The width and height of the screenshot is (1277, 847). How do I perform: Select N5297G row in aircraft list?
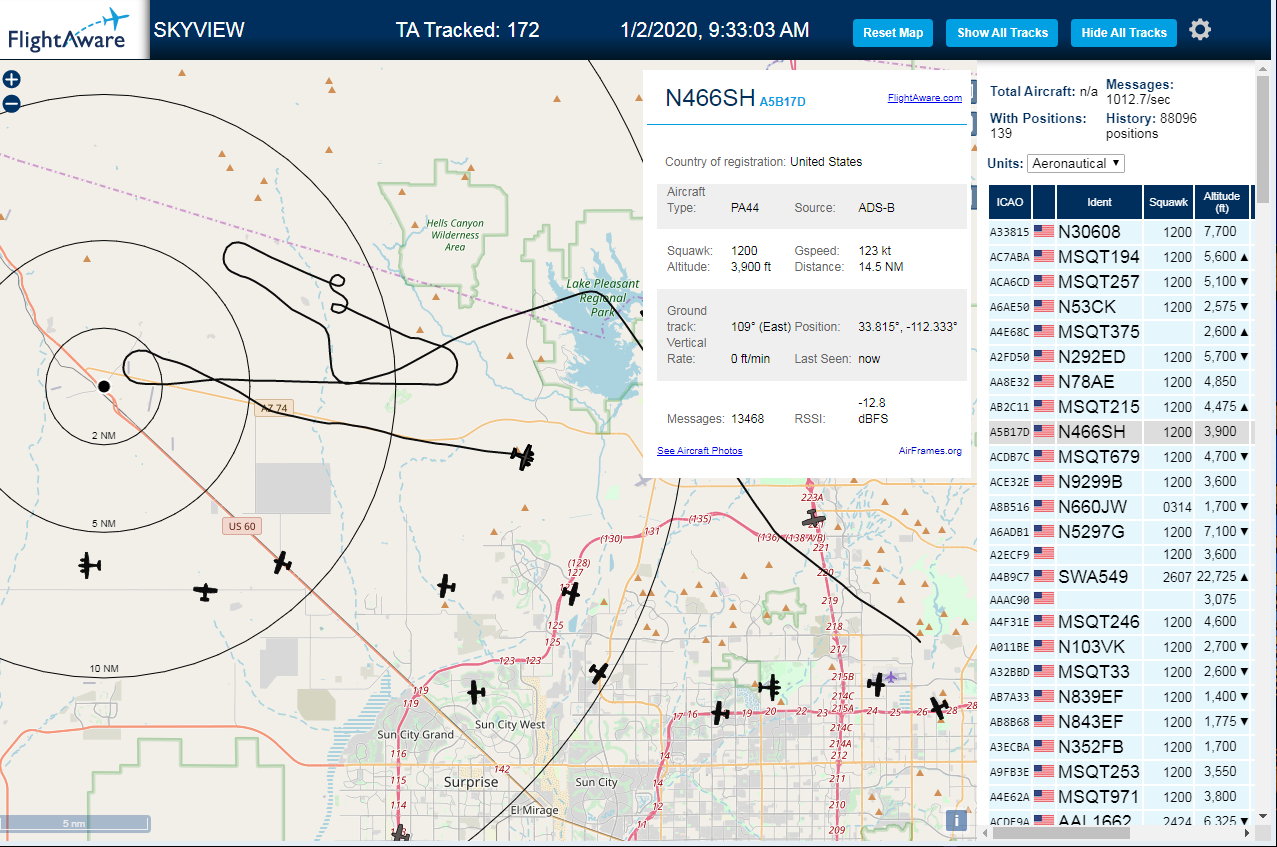[x=1121, y=532]
